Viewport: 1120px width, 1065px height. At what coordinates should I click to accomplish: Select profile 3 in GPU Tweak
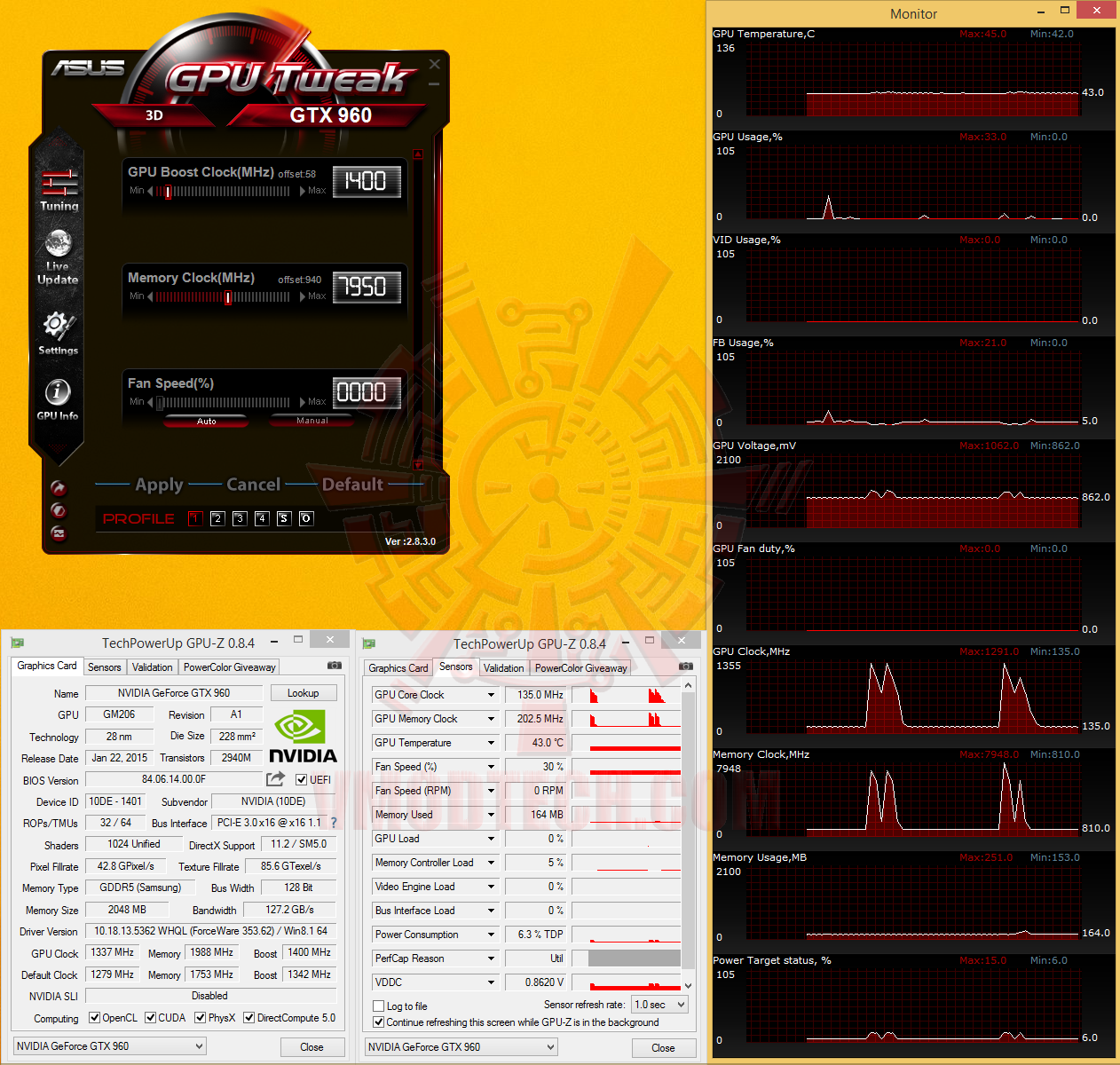tap(240, 518)
